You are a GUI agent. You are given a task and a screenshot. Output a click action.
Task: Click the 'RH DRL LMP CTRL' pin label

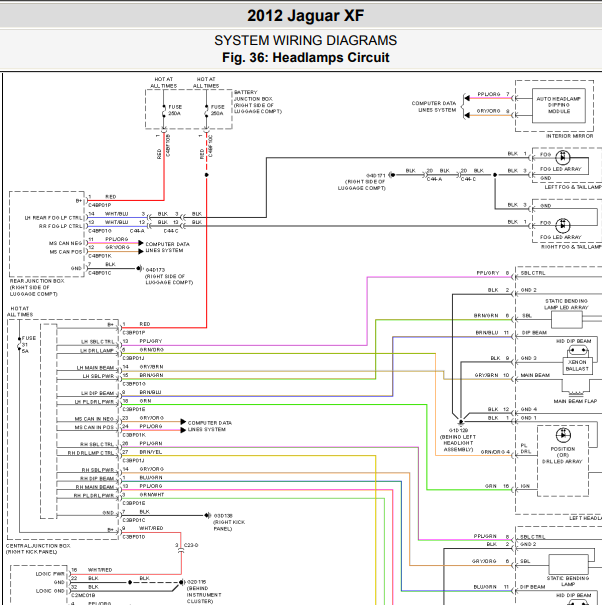91,453
